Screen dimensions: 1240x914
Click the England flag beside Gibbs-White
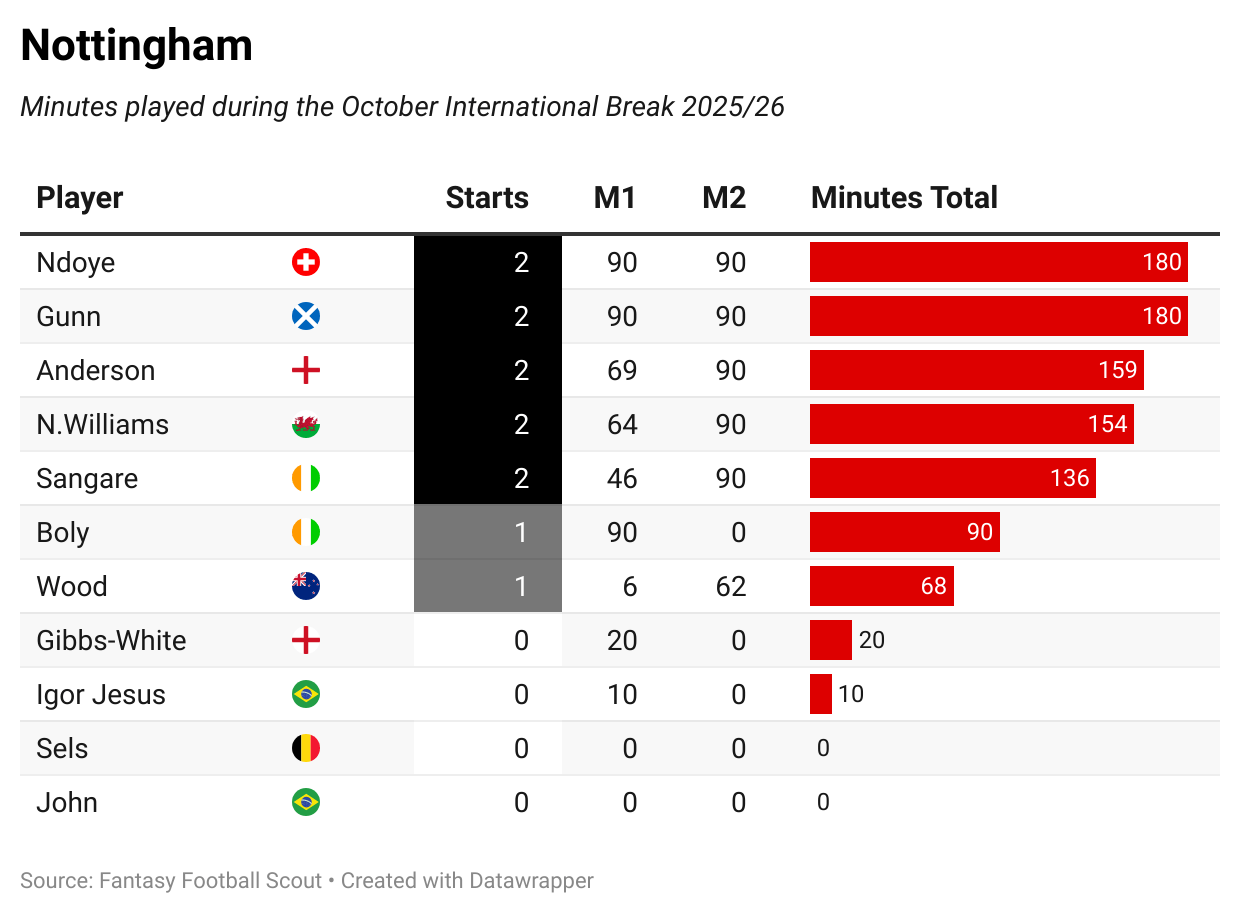click(x=305, y=641)
